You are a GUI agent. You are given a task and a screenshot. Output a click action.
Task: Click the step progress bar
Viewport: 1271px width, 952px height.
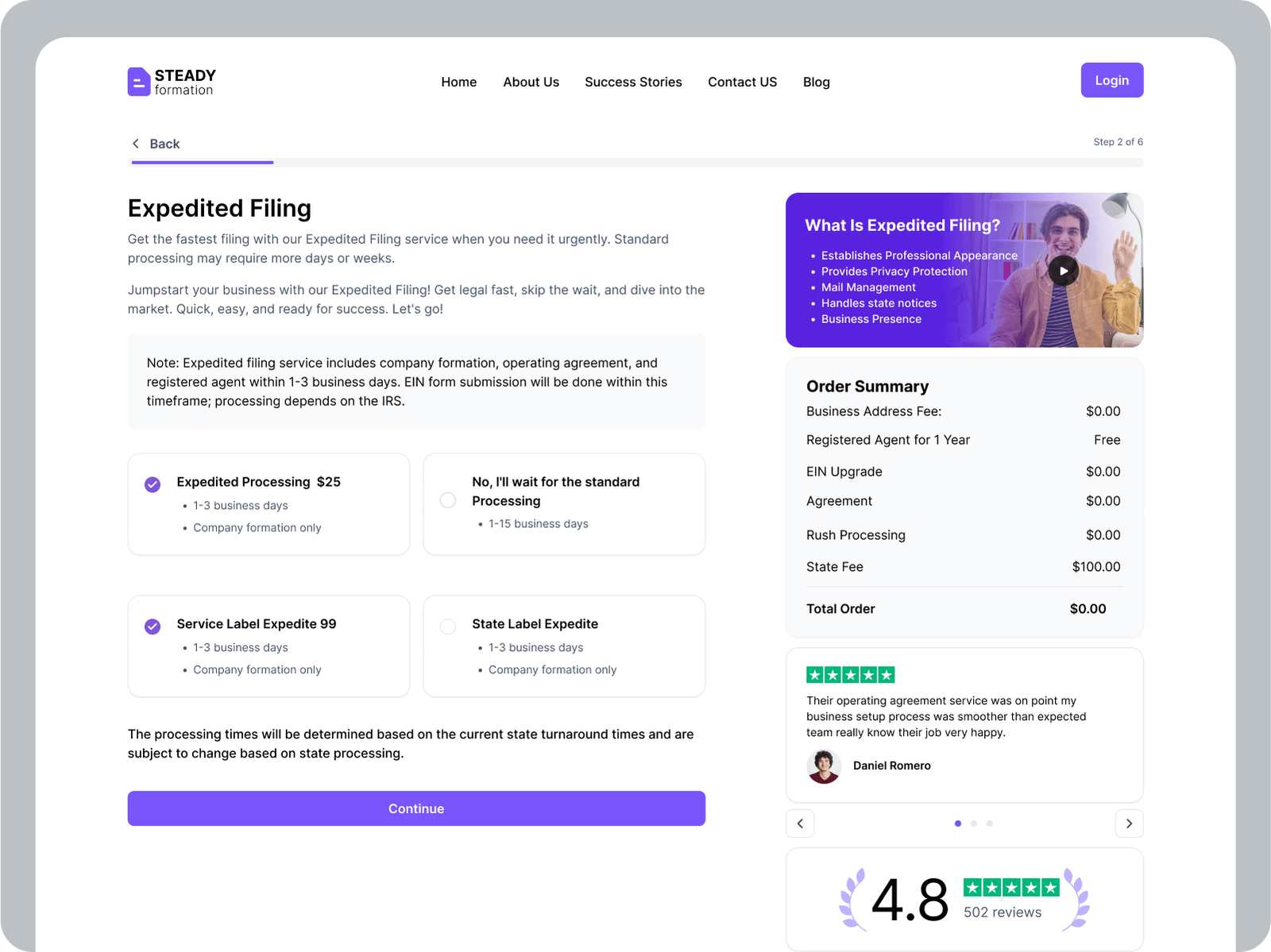pyautogui.click(x=637, y=163)
